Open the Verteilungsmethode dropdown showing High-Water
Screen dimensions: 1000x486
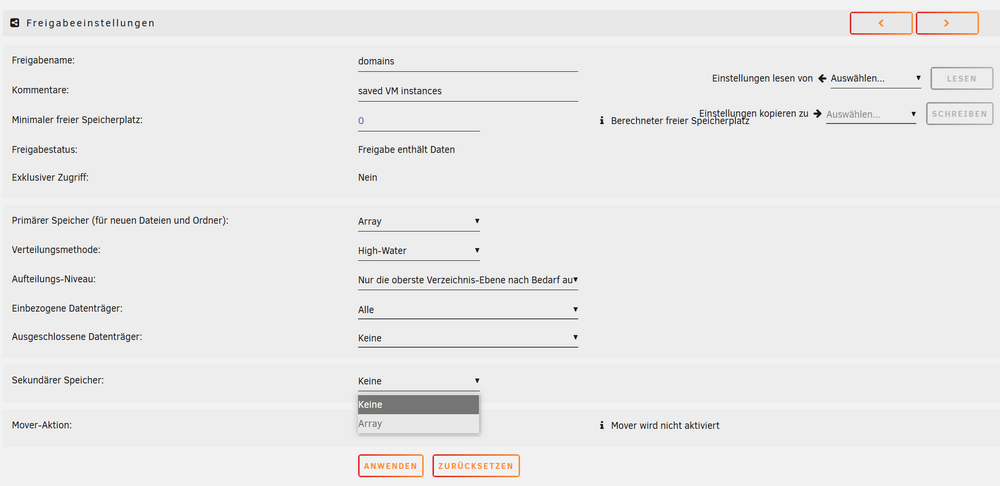tap(418, 251)
